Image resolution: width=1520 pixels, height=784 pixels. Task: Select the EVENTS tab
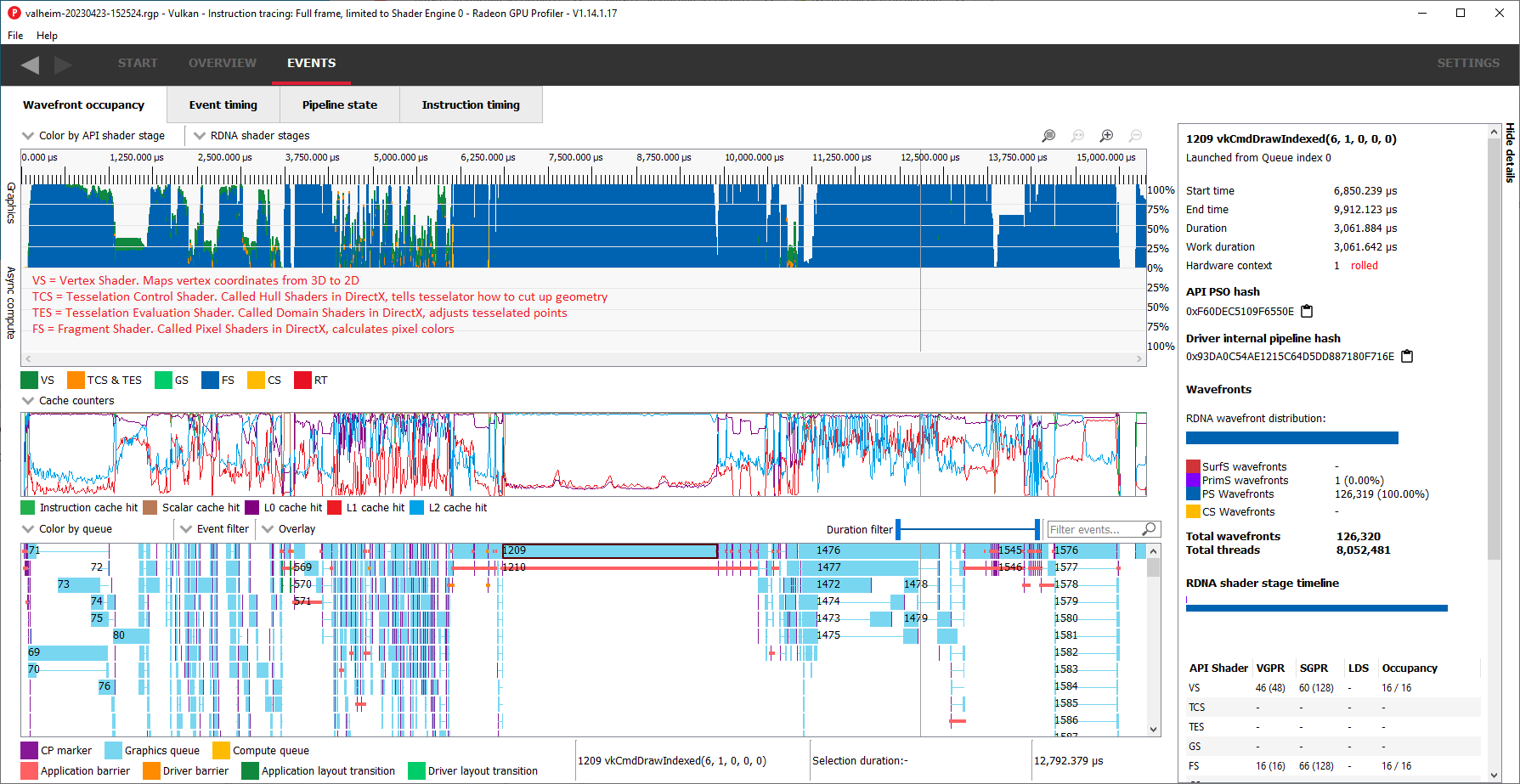(x=311, y=63)
